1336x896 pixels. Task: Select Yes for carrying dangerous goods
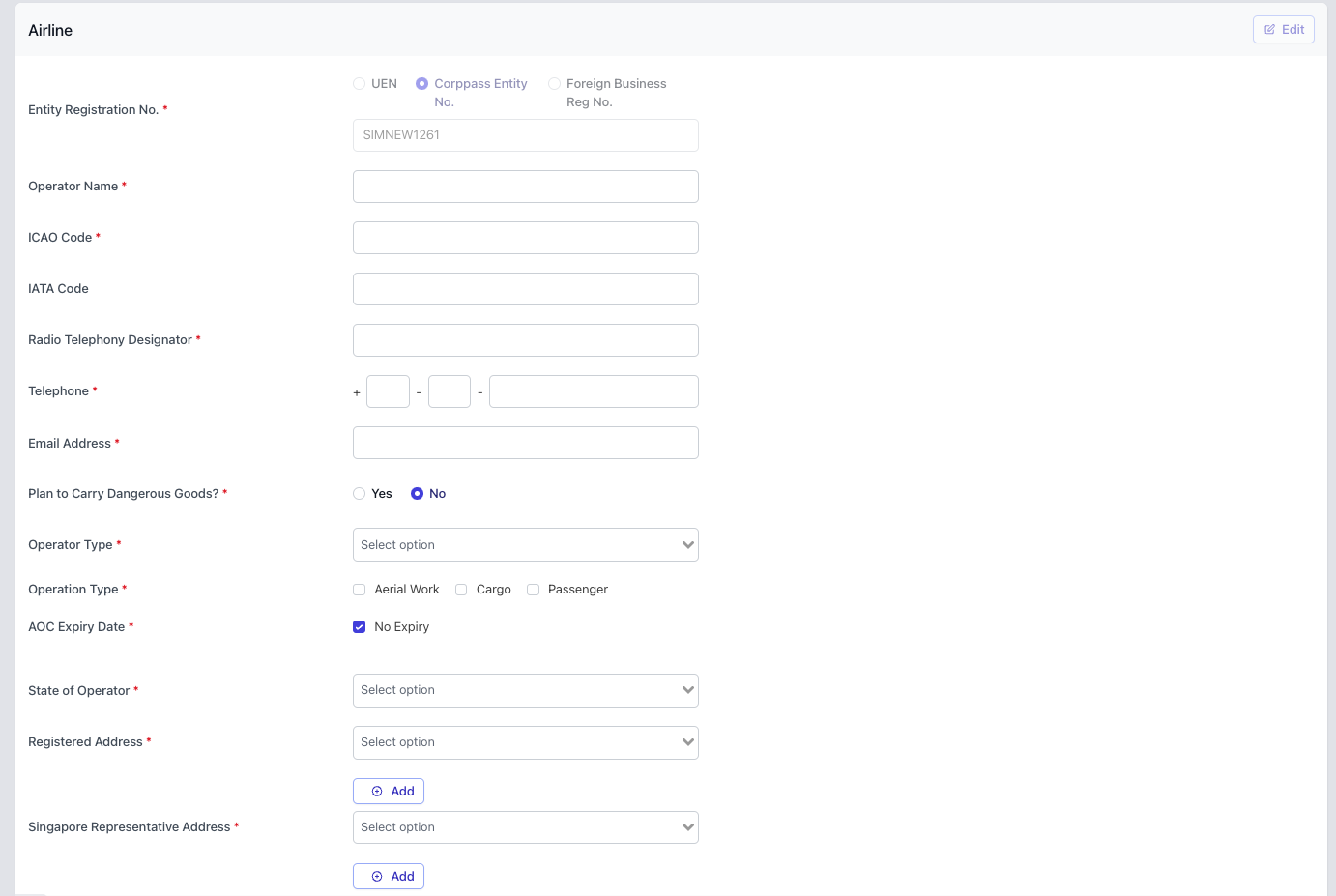pyautogui.click(x=360, y=494)
